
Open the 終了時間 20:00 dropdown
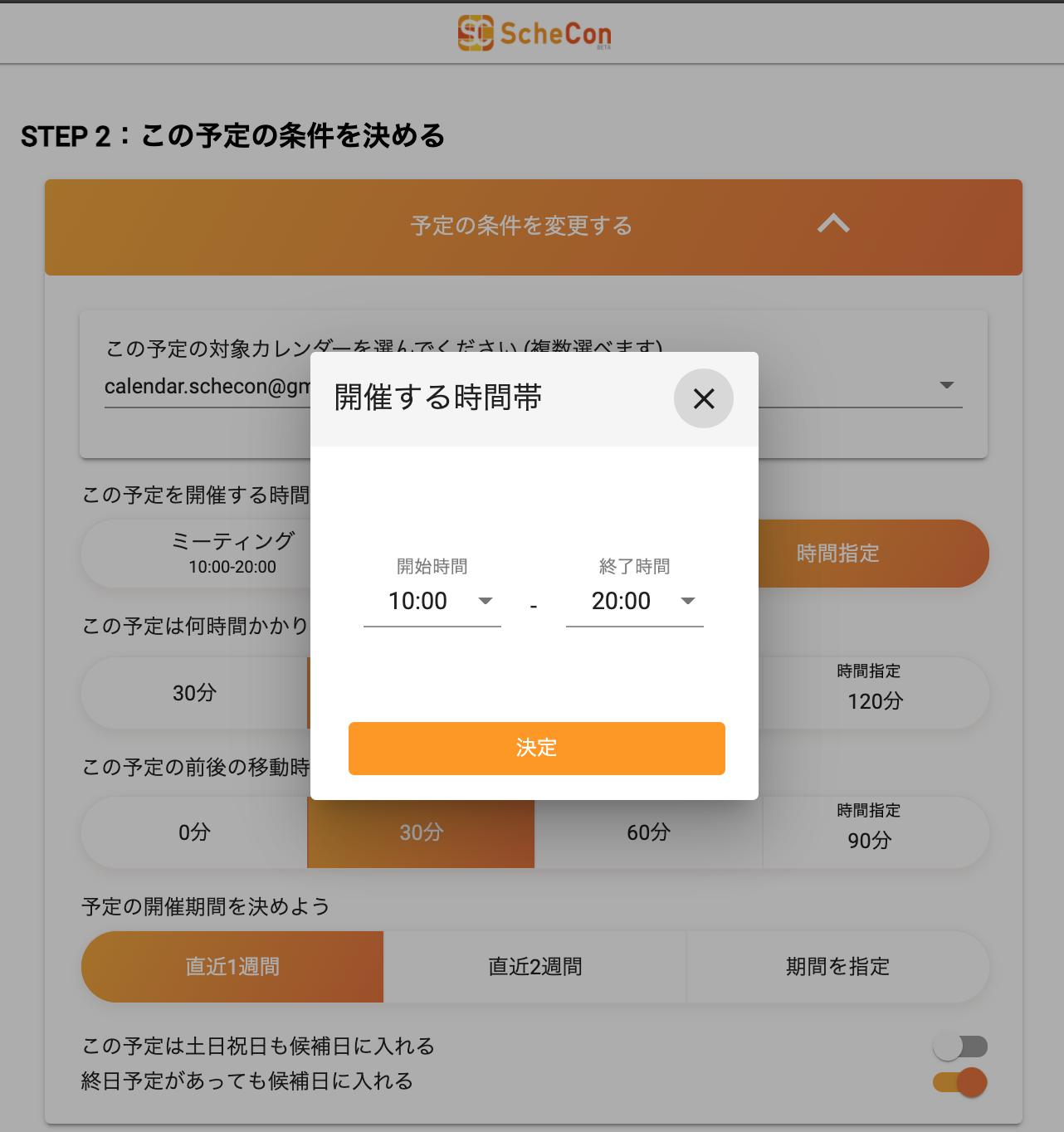[635, 601]
